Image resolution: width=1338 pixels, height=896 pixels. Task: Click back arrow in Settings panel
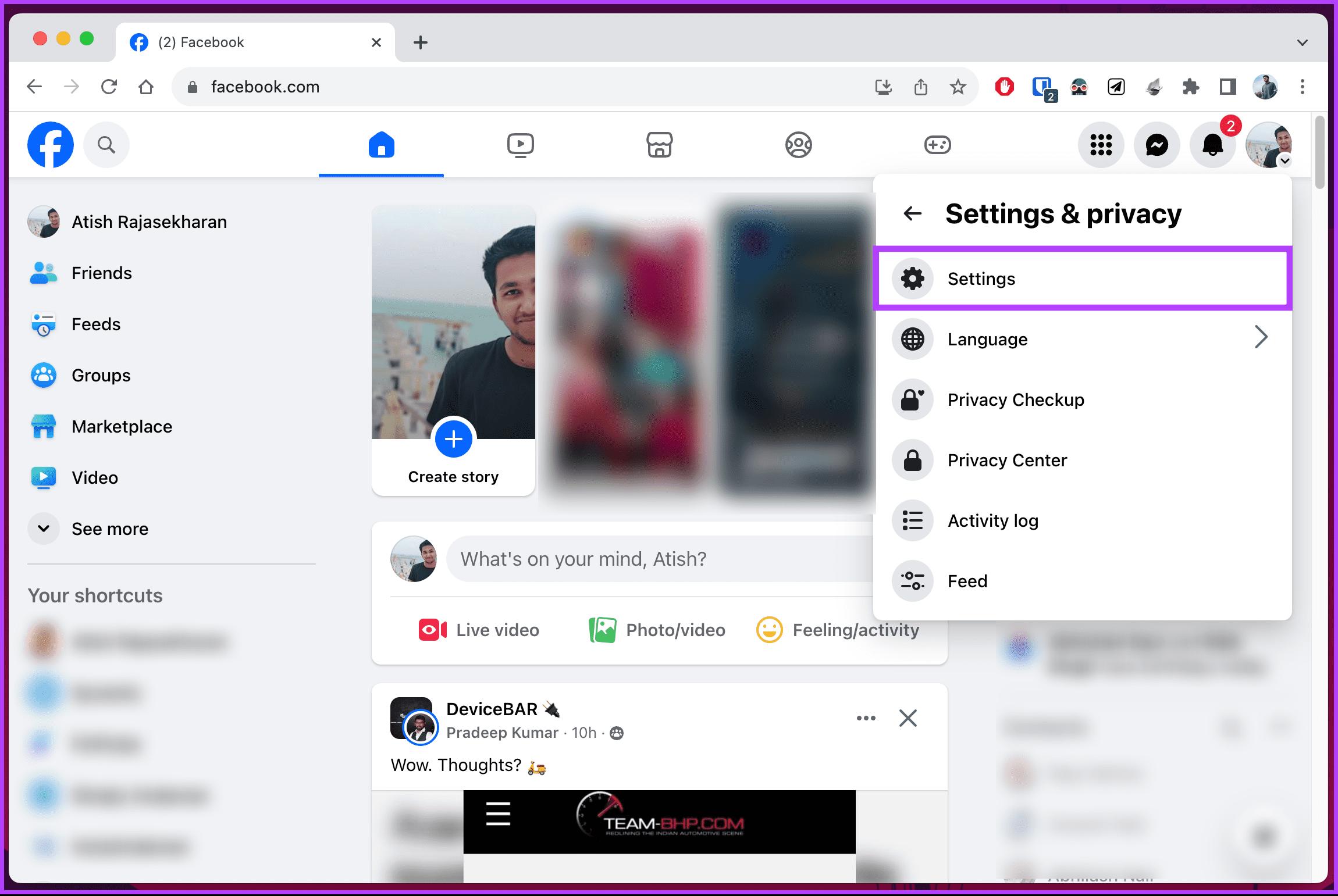[x=912, y=214]
